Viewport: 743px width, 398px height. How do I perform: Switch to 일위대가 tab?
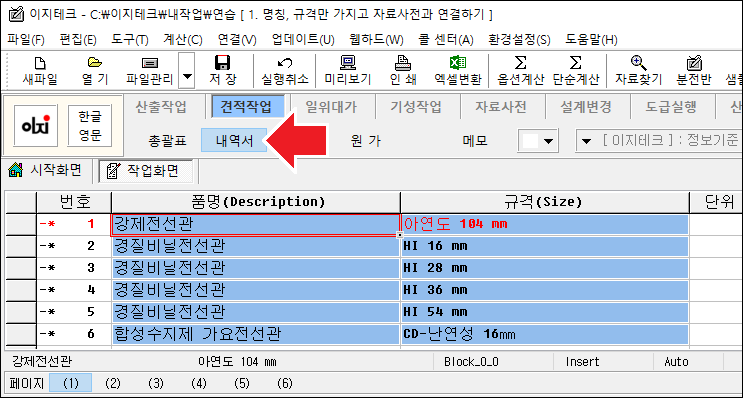[331, 107]
